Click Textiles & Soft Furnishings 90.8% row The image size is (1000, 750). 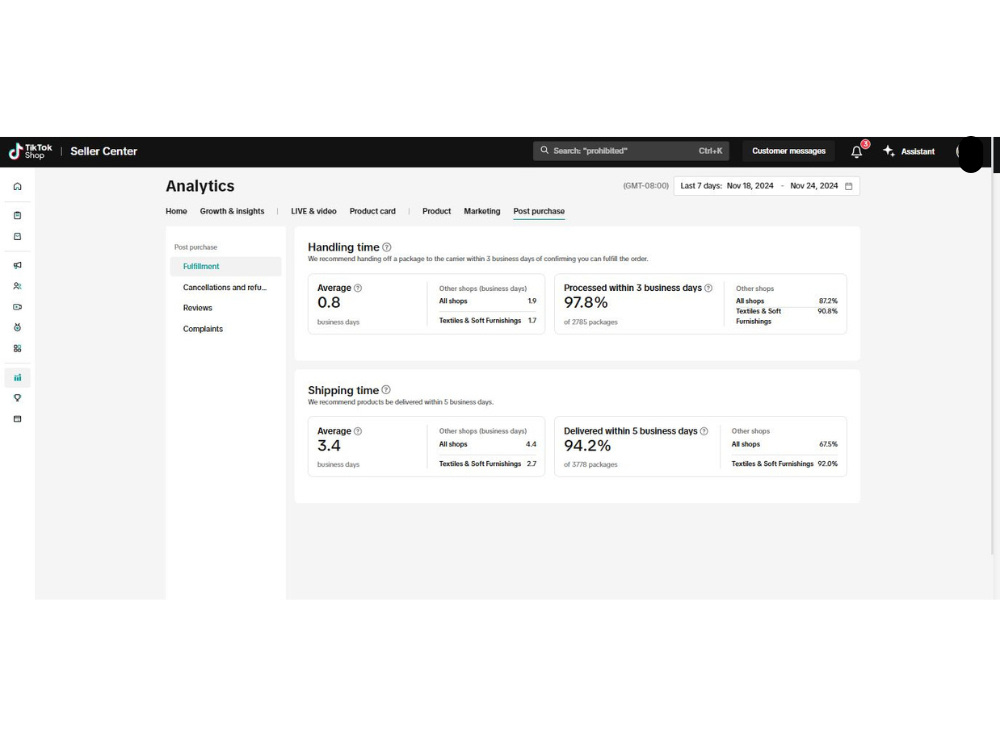pyautogui.click(x=787, y=316)
